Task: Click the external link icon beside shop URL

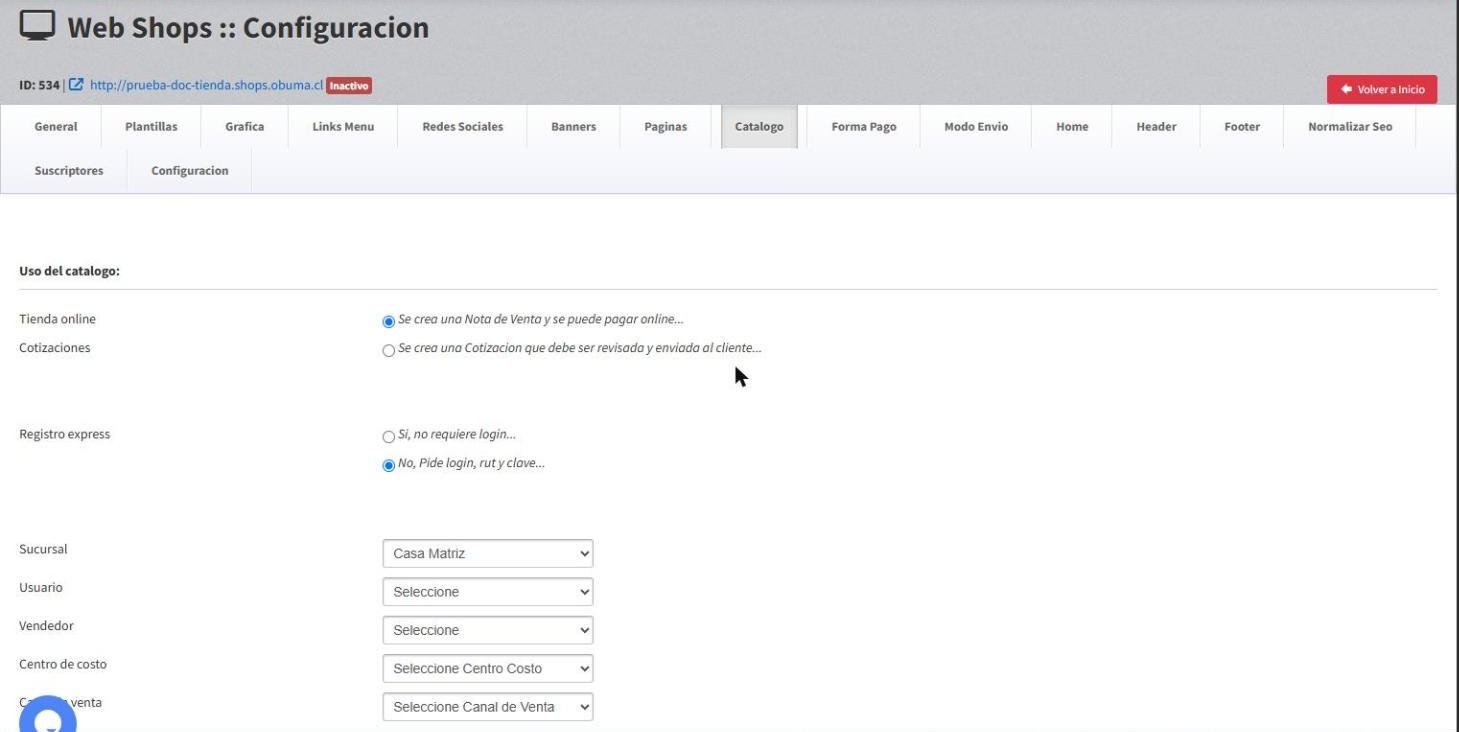Action: click(x=77, y=86)
